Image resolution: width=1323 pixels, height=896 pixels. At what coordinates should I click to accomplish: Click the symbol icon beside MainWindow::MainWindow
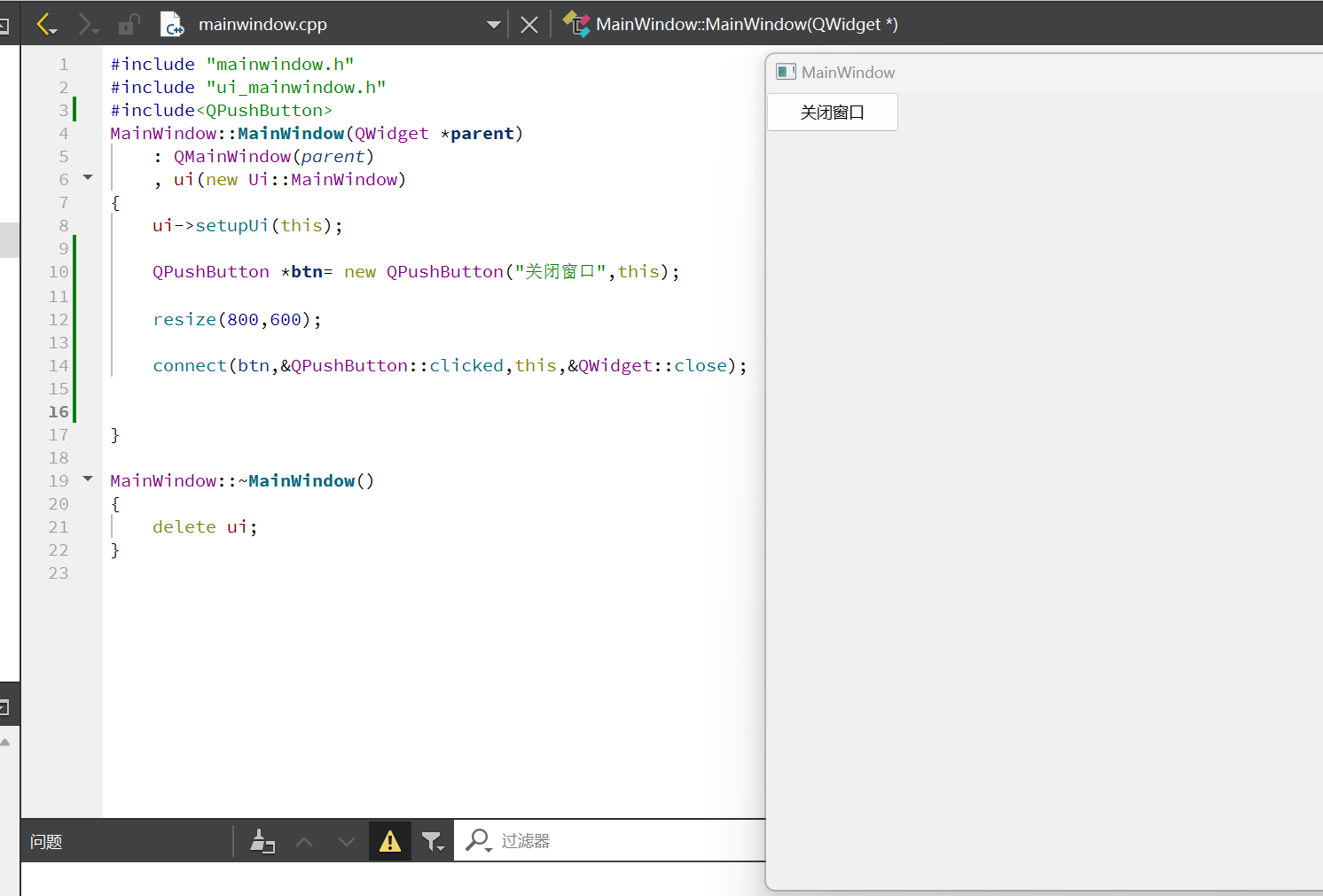pyautogui.click(x=576, y=24)
